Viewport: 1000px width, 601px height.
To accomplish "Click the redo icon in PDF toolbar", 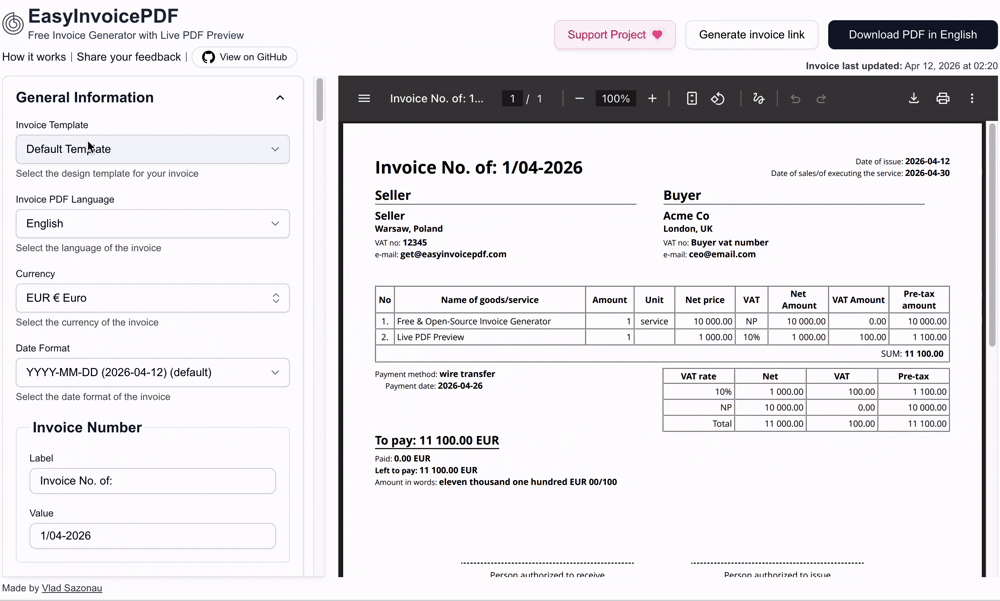I will [821, 98].
